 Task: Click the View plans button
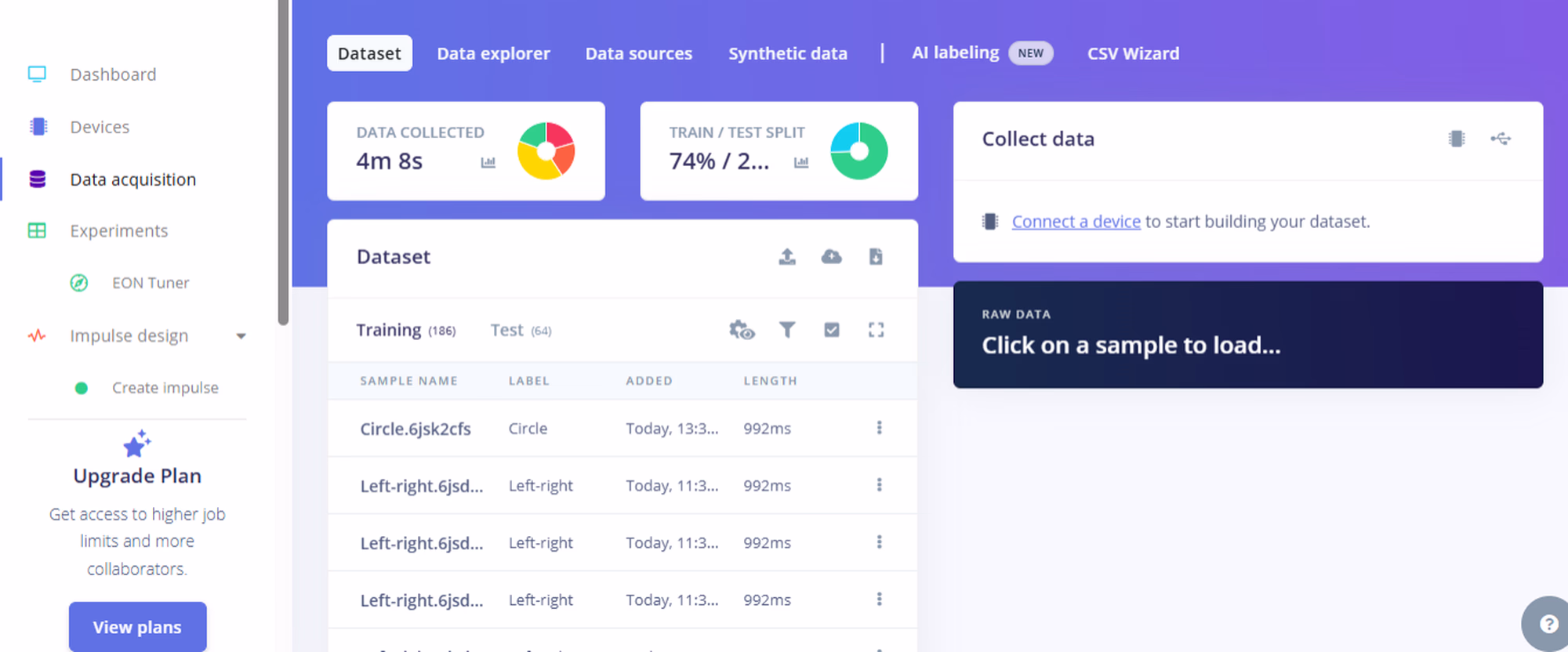coord(137,627)
